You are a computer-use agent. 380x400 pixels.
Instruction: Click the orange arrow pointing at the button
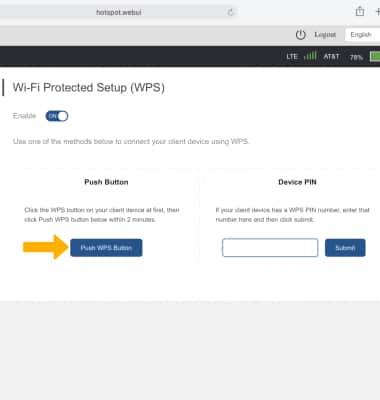point(45,247)
